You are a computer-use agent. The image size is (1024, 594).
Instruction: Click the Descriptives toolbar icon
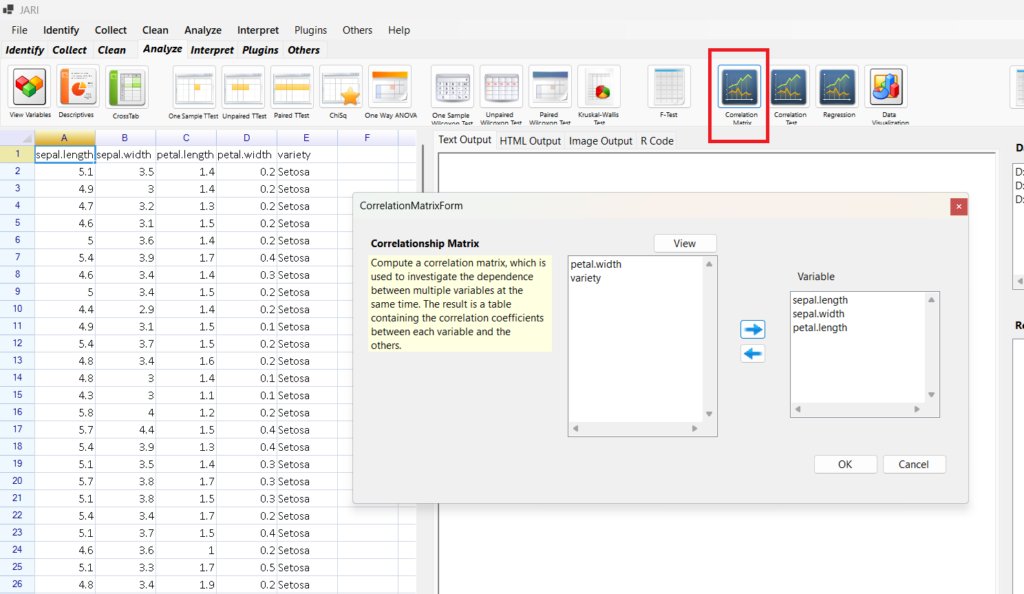[77, 88]
